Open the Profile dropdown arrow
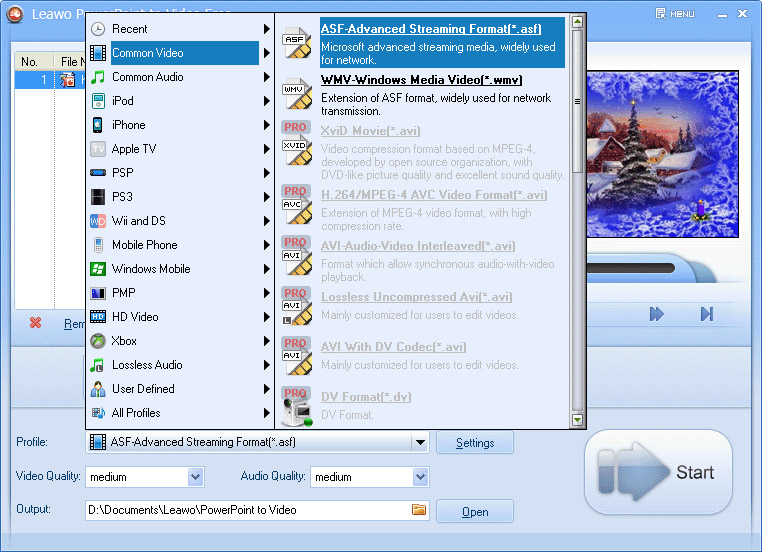Image resolution: width=762 pixels, height=552 pixels. click(420, 442)
